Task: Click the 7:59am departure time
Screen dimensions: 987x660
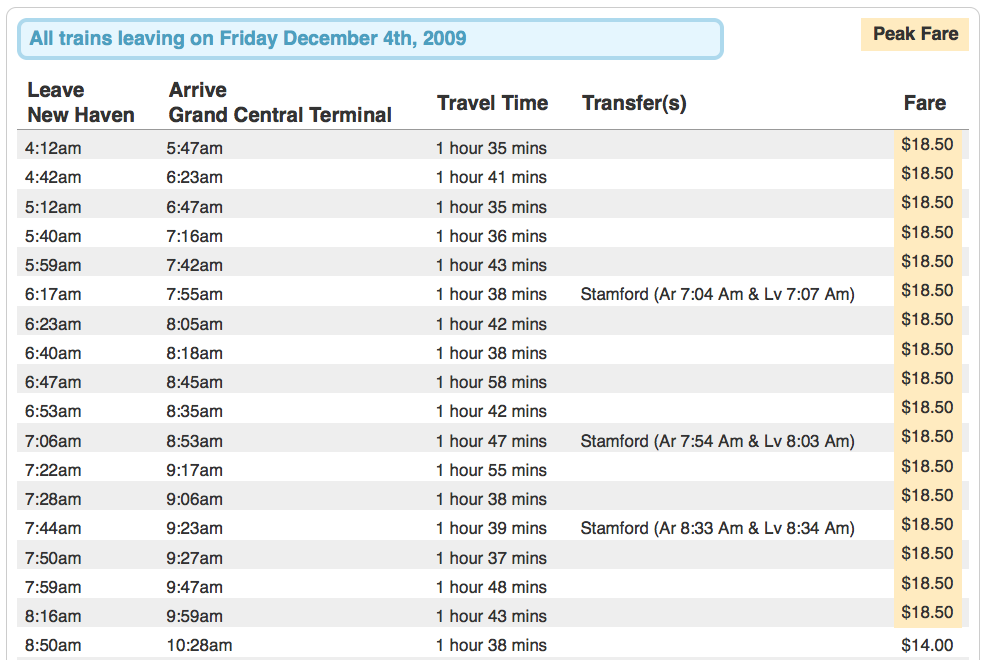Action: [53, 588]
